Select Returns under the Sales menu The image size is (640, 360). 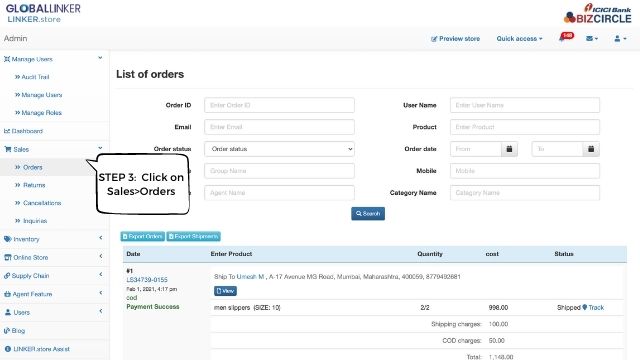(x=34, y=185)
